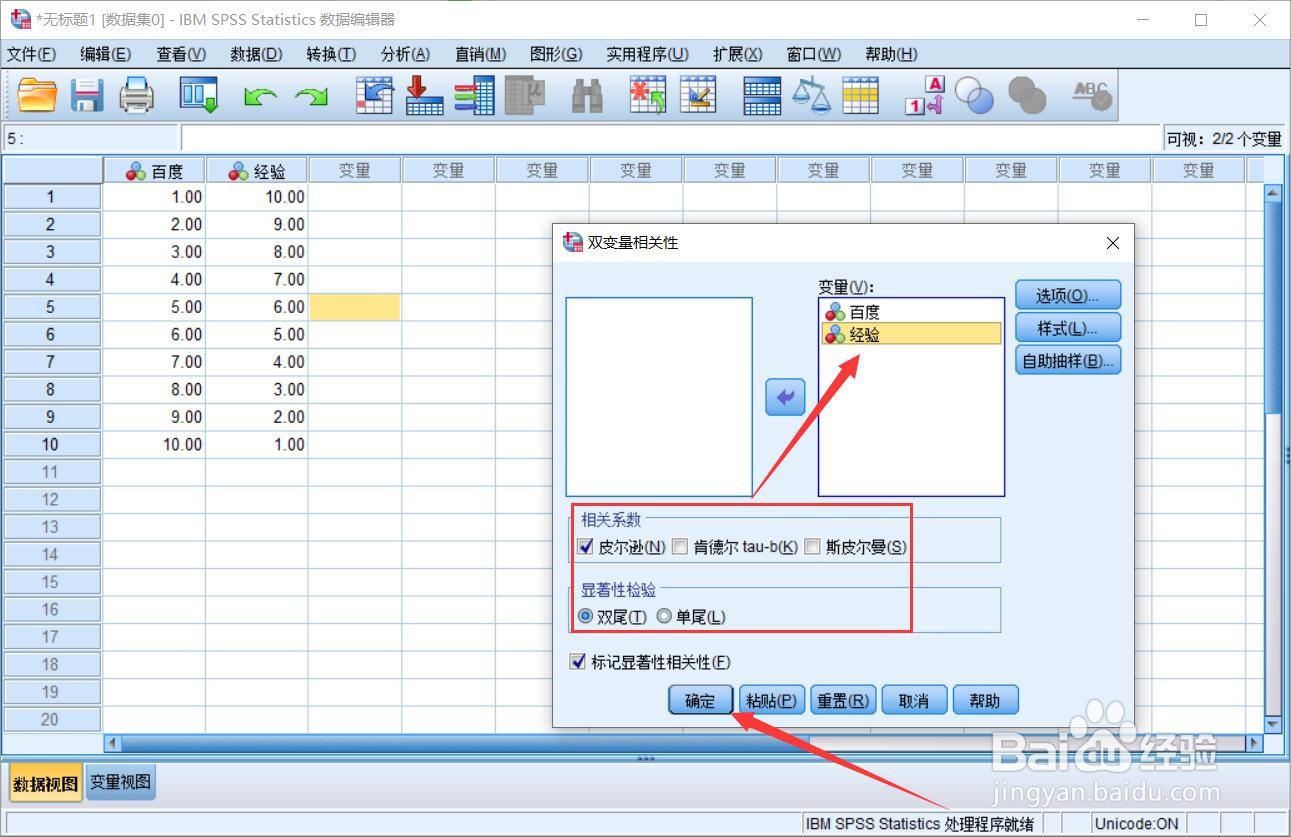
Task: Open the 图形(G) menu
Action: pyautogui.click(x=556, y=54)
